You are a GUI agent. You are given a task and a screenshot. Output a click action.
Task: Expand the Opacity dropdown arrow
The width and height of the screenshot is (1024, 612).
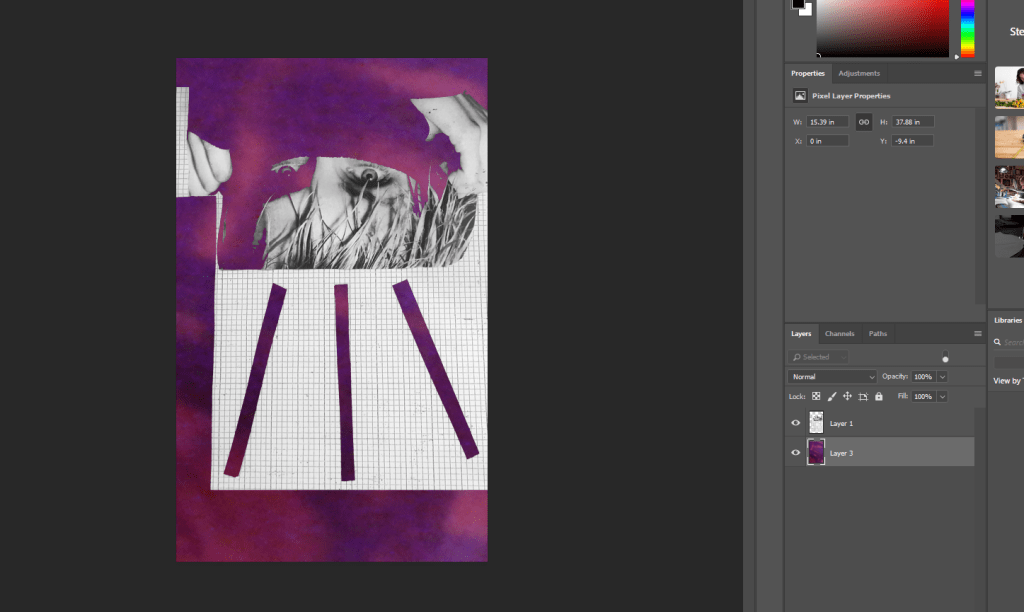point(942,377)
